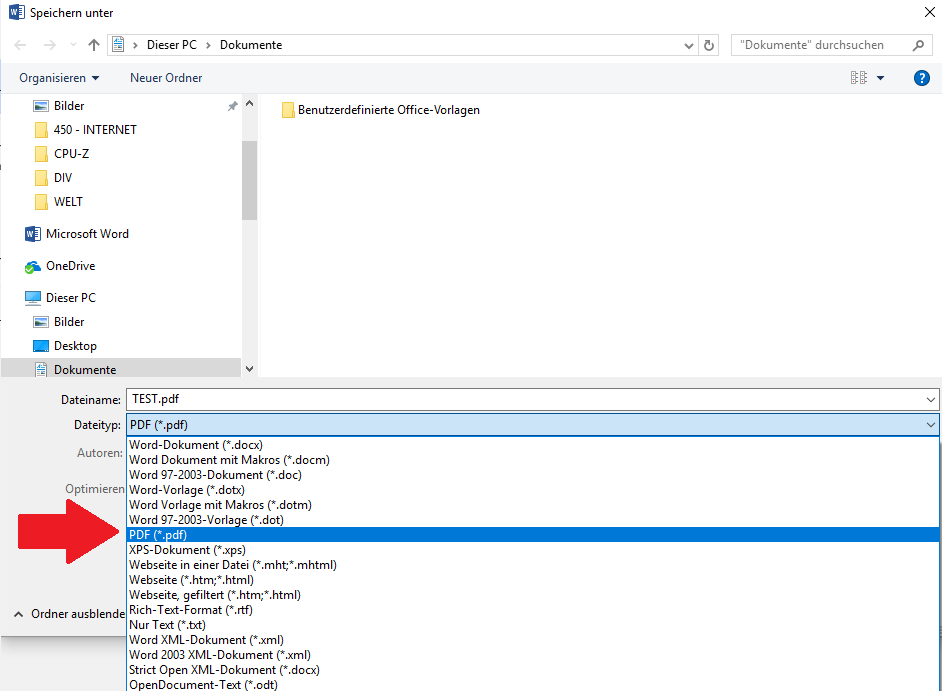Open the 450 - INTERNET folder
The height and width of the screenshot is (691, 942).
click(x=85, y=130)
